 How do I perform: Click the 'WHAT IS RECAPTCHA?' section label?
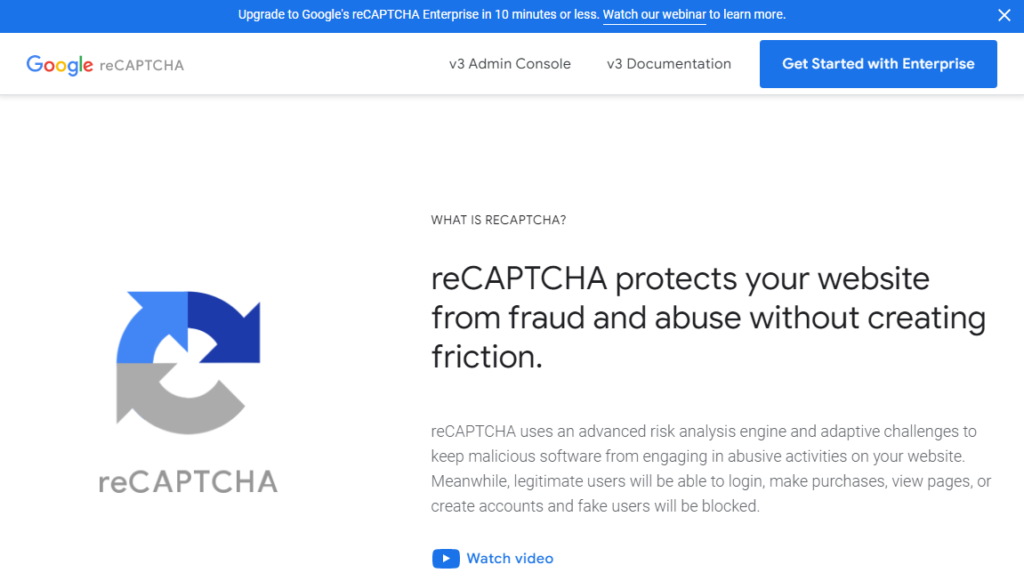click(x=498, y=220)
